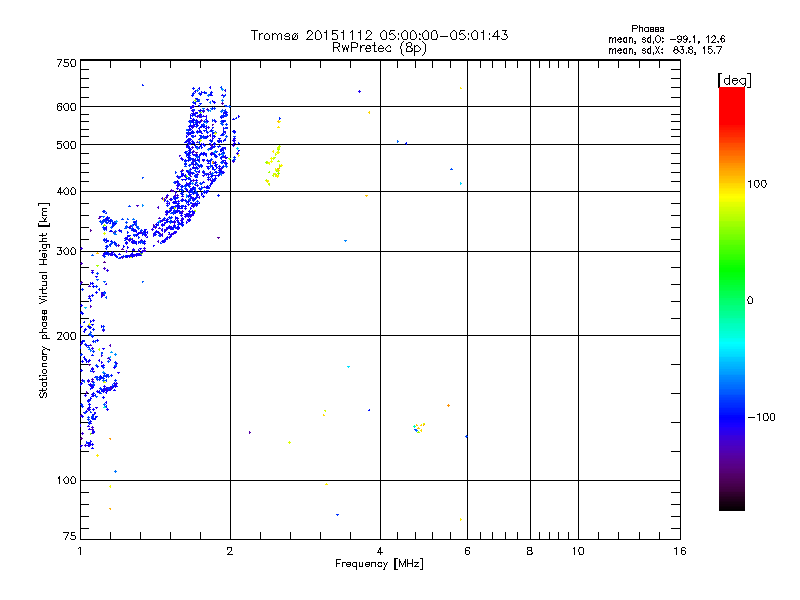Click the "Stationary phase Virtual Height [km]" y-axis title

pos(43,300)
